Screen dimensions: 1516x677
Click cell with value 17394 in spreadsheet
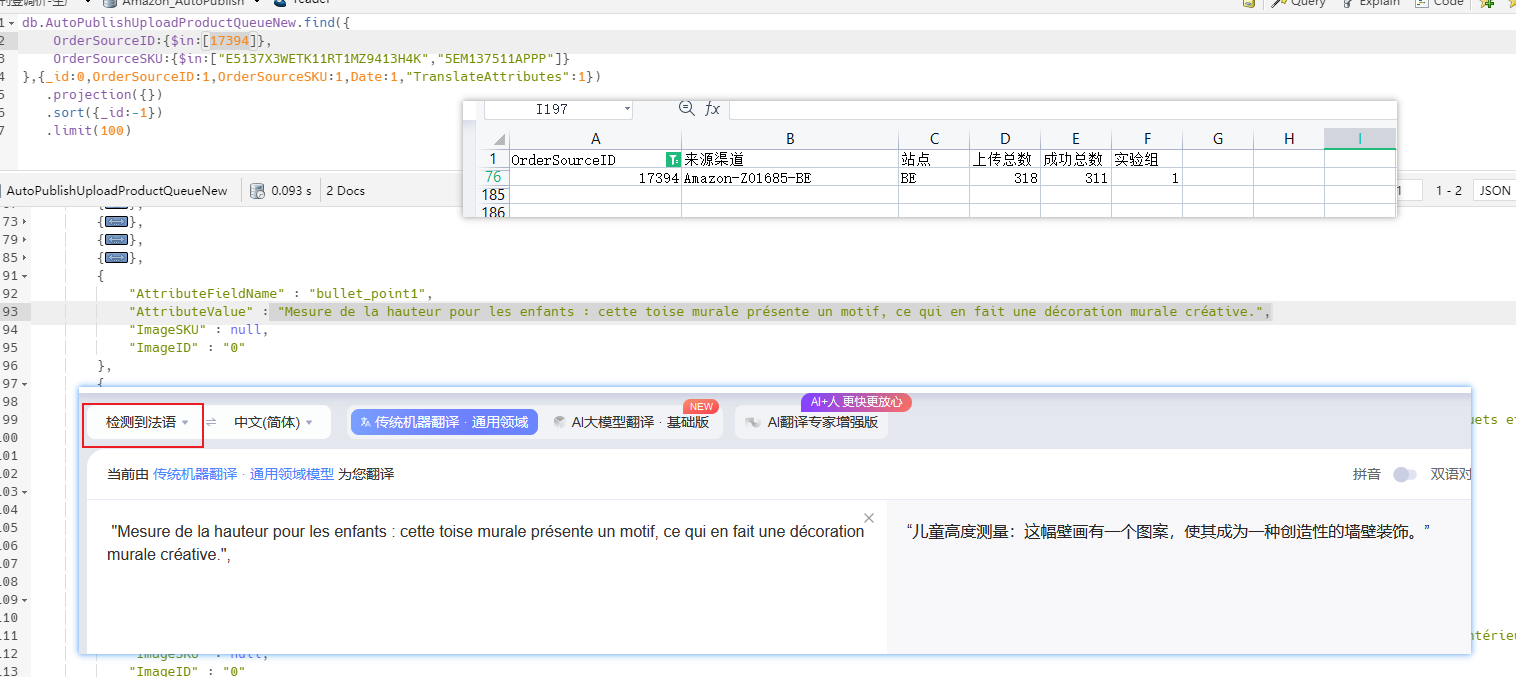point(596,177)
